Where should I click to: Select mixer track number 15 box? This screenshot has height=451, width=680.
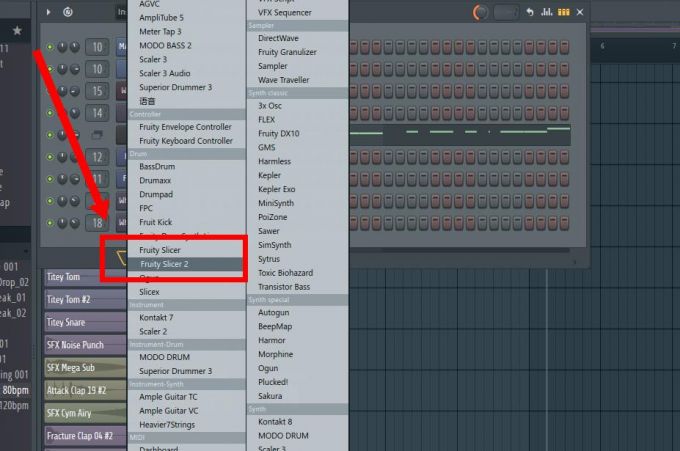click(x=97, y=91)
